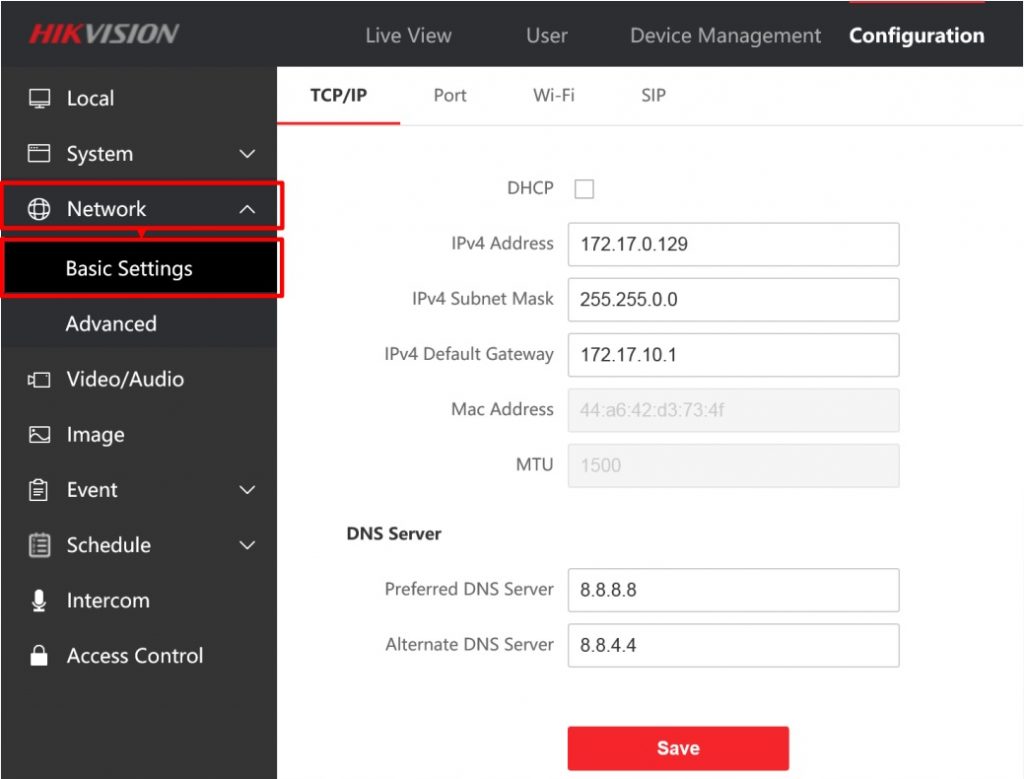Click the IPv4 Subnet Mask label
Image resolution: width=1024 pixels, height=779 pixels.
coord(483,298)
